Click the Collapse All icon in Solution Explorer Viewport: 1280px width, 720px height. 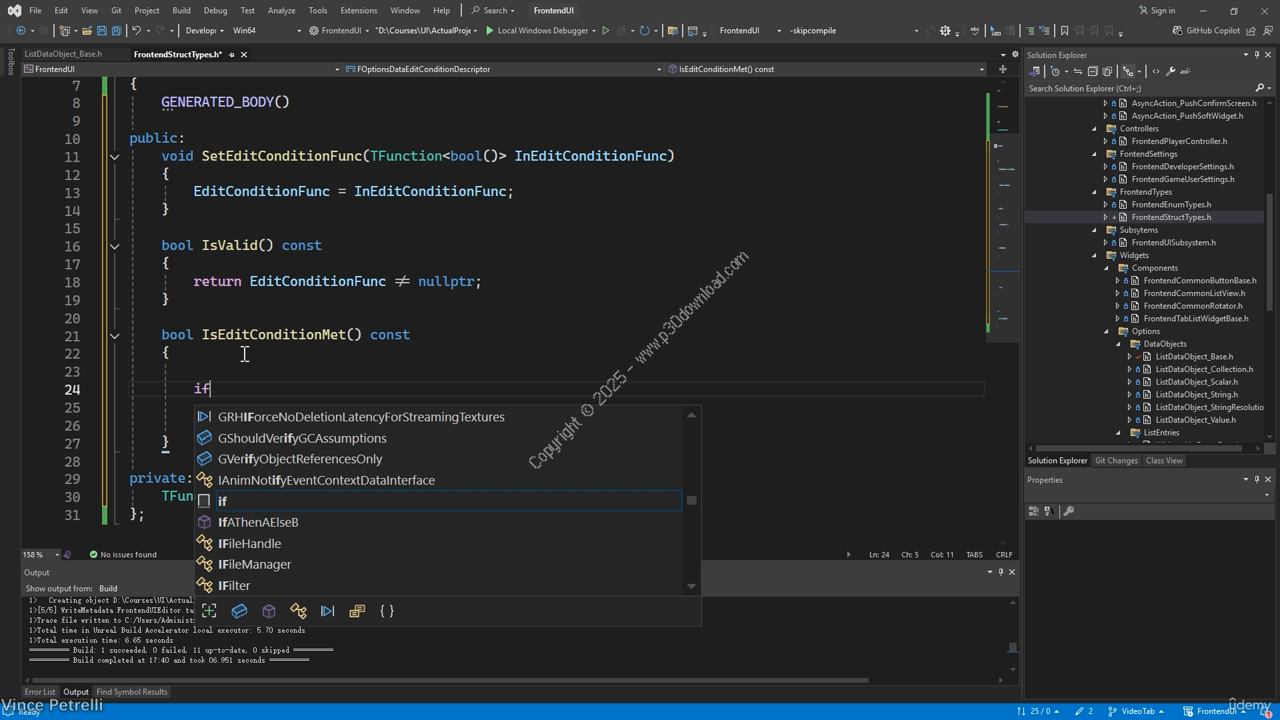tap(1093, 71)
